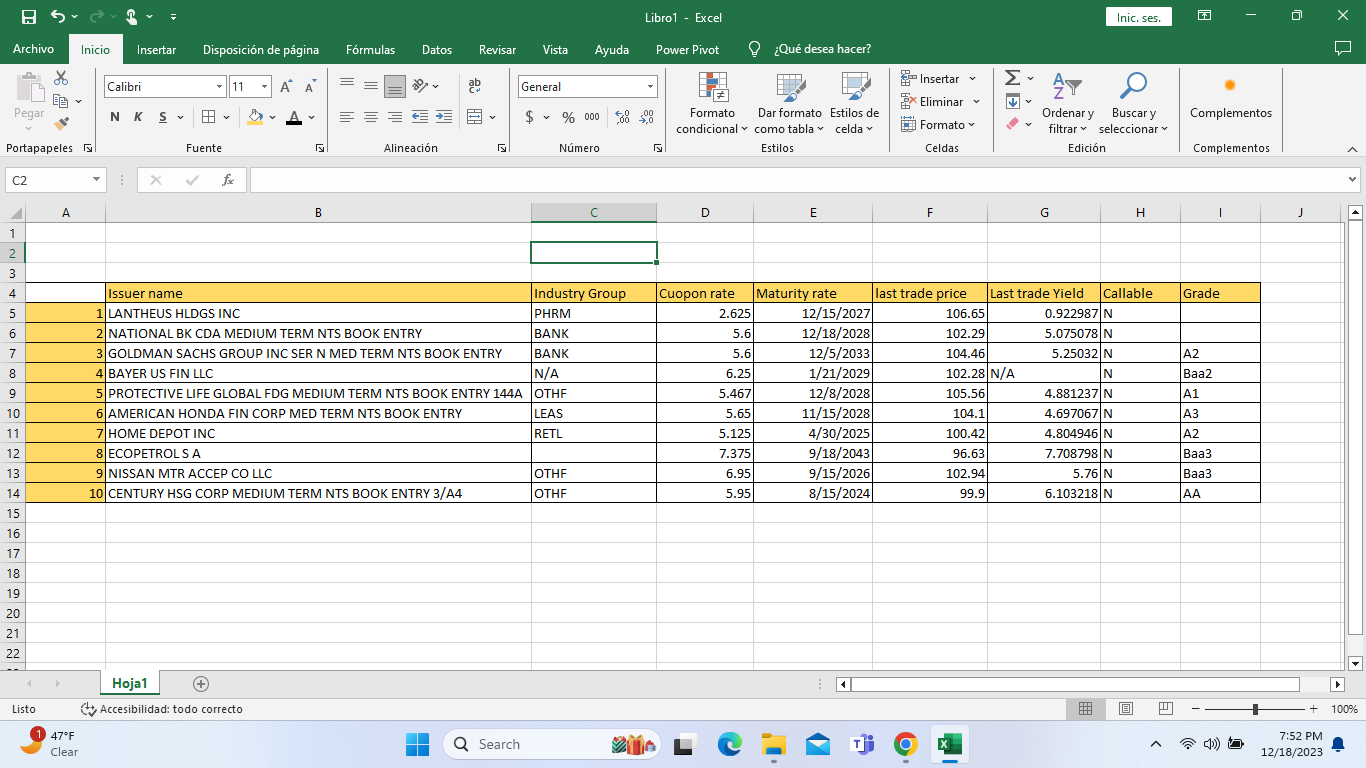Open Formato condicional menu
1366x768 pixels.
click(712, 103)
